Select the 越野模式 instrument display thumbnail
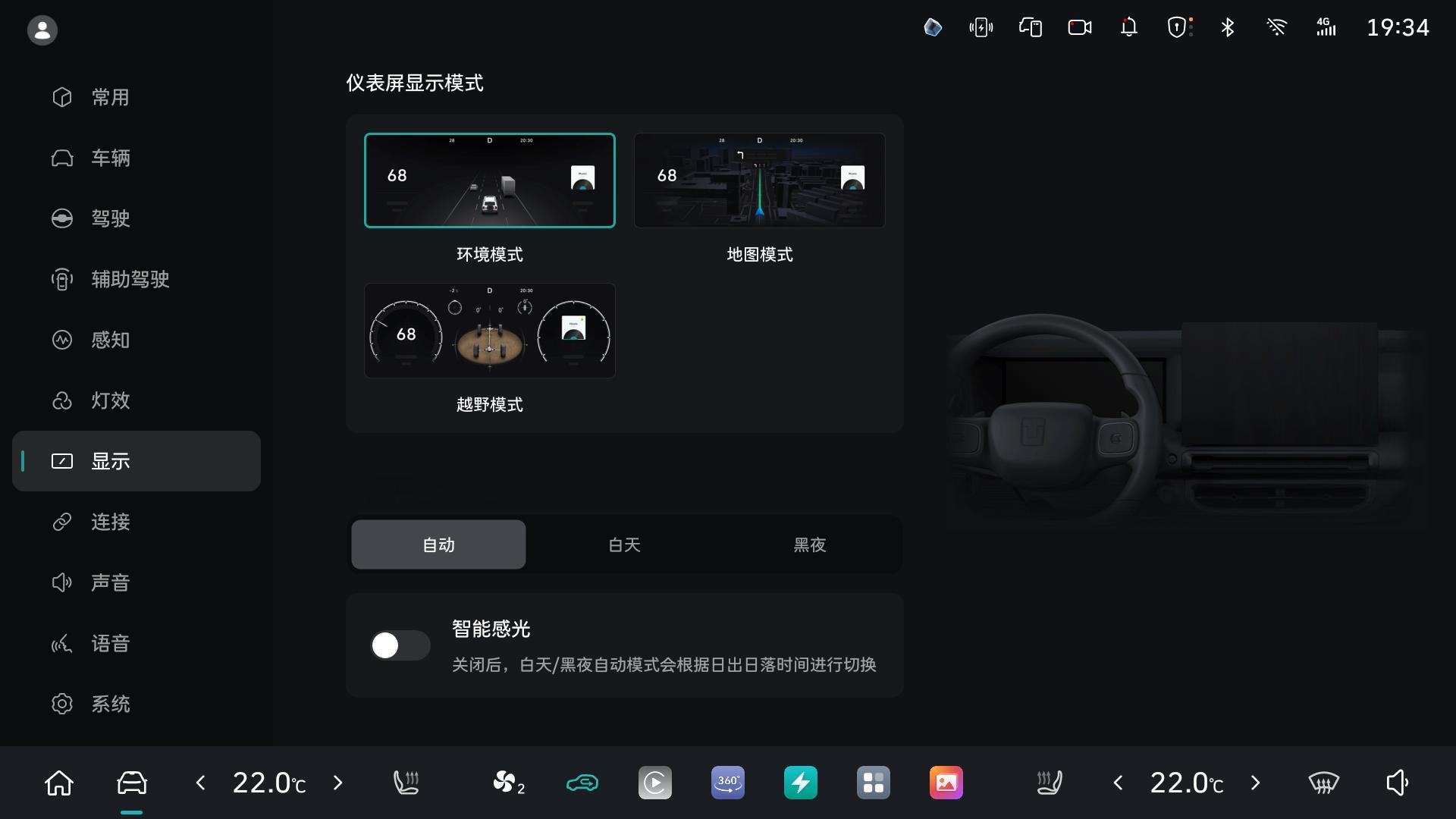This screenshot has width=1456, height=819. (x=489, y=331)
